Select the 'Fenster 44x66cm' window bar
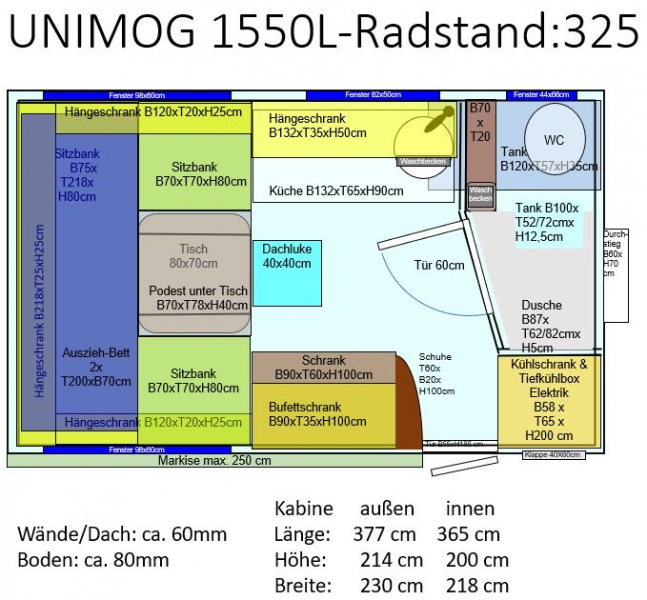The image size is (647, 600). [x=541, y=95]
